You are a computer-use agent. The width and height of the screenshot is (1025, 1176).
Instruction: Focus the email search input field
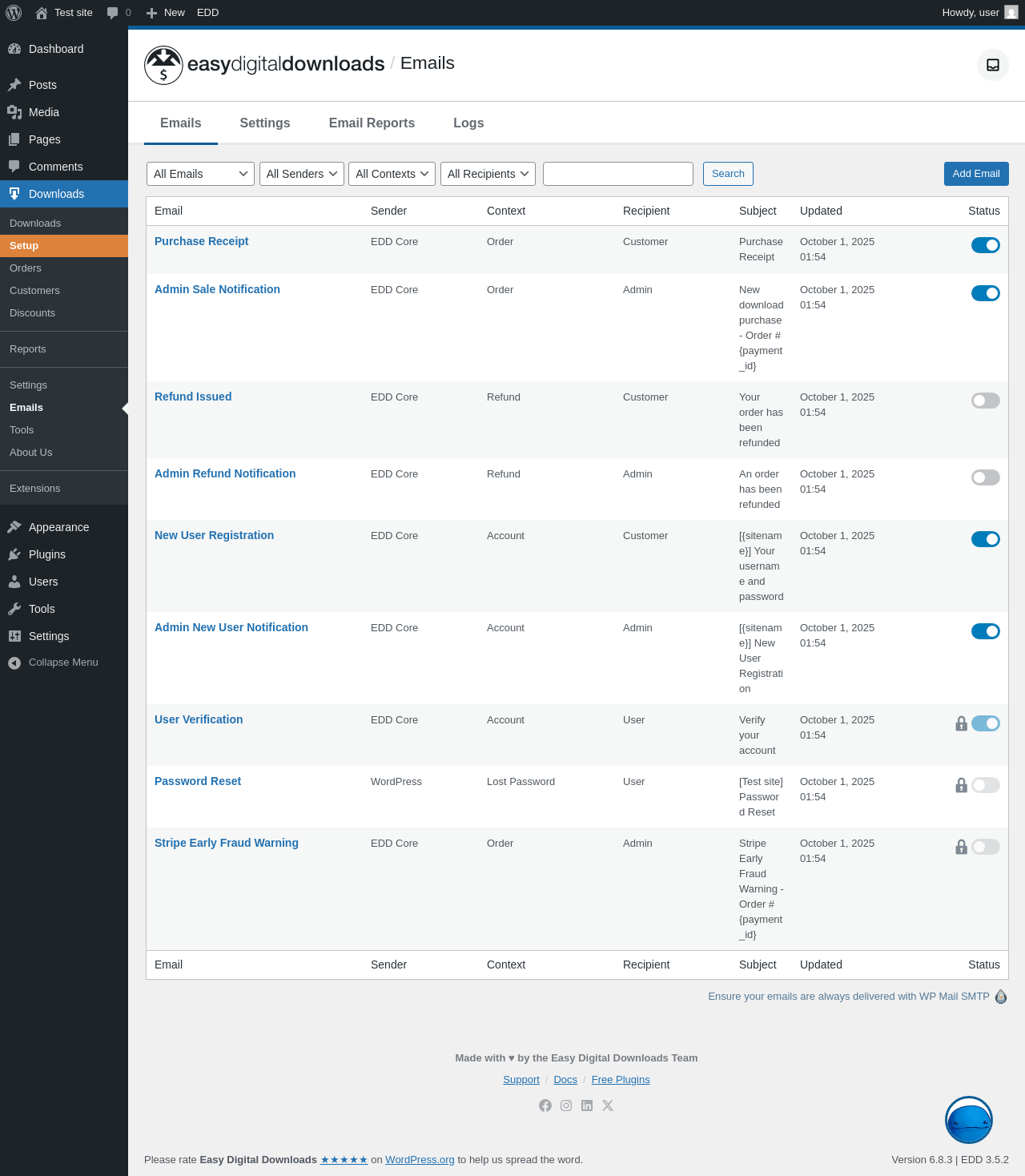pyautogui.click(x=618, y=174)
